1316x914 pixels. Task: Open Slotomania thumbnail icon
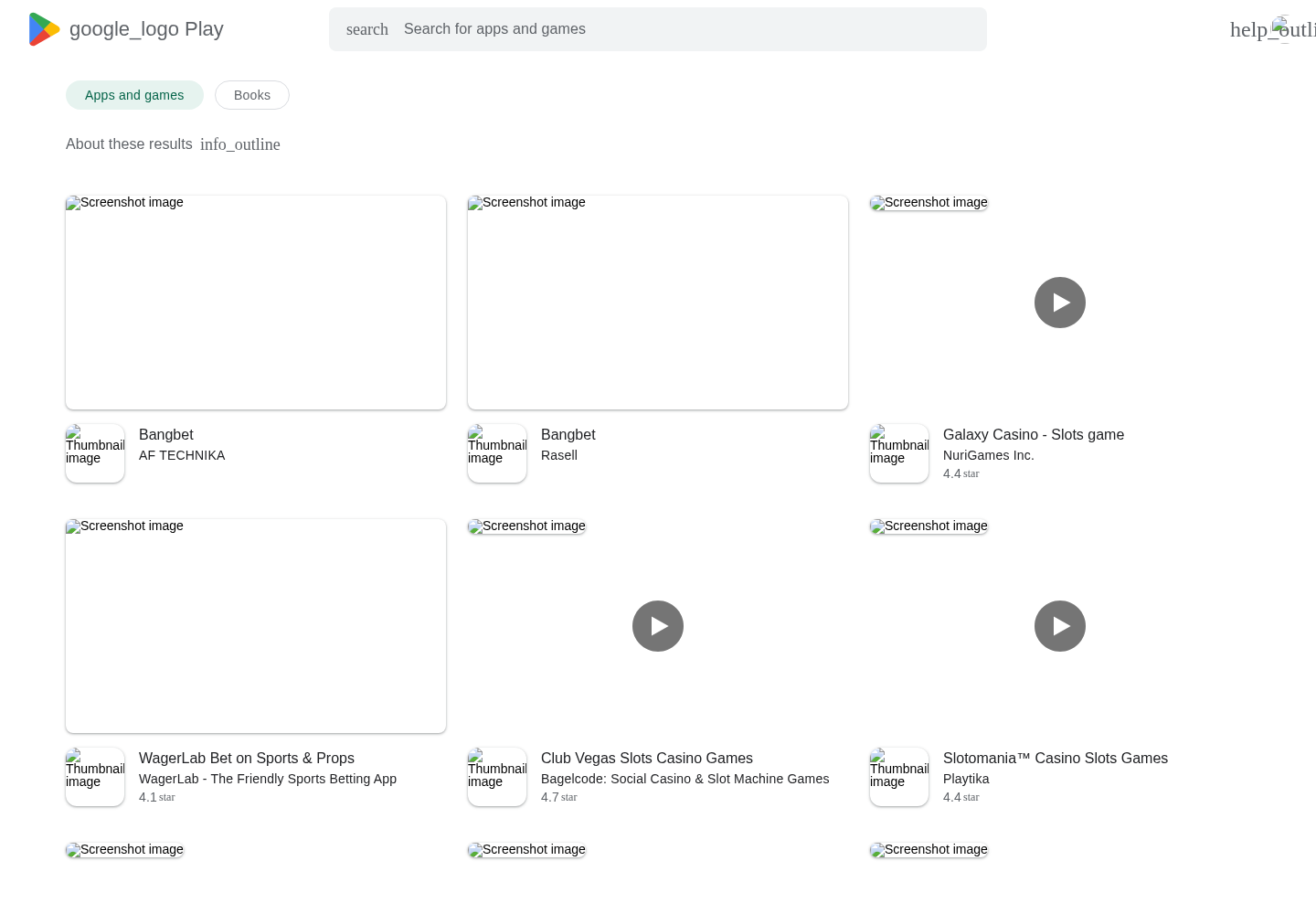pyautogui.click(x=899, y=777)
